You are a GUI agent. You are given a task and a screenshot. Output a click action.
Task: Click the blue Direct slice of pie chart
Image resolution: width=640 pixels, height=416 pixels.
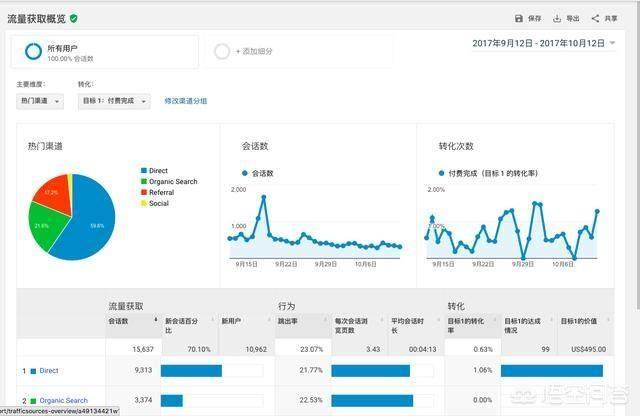tap(85, 220)
